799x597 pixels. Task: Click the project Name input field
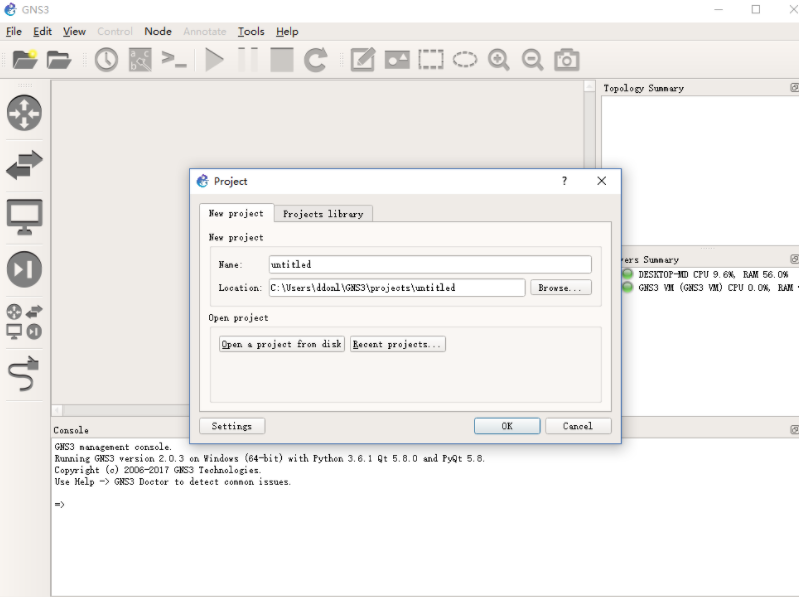(x=430, y=264)
